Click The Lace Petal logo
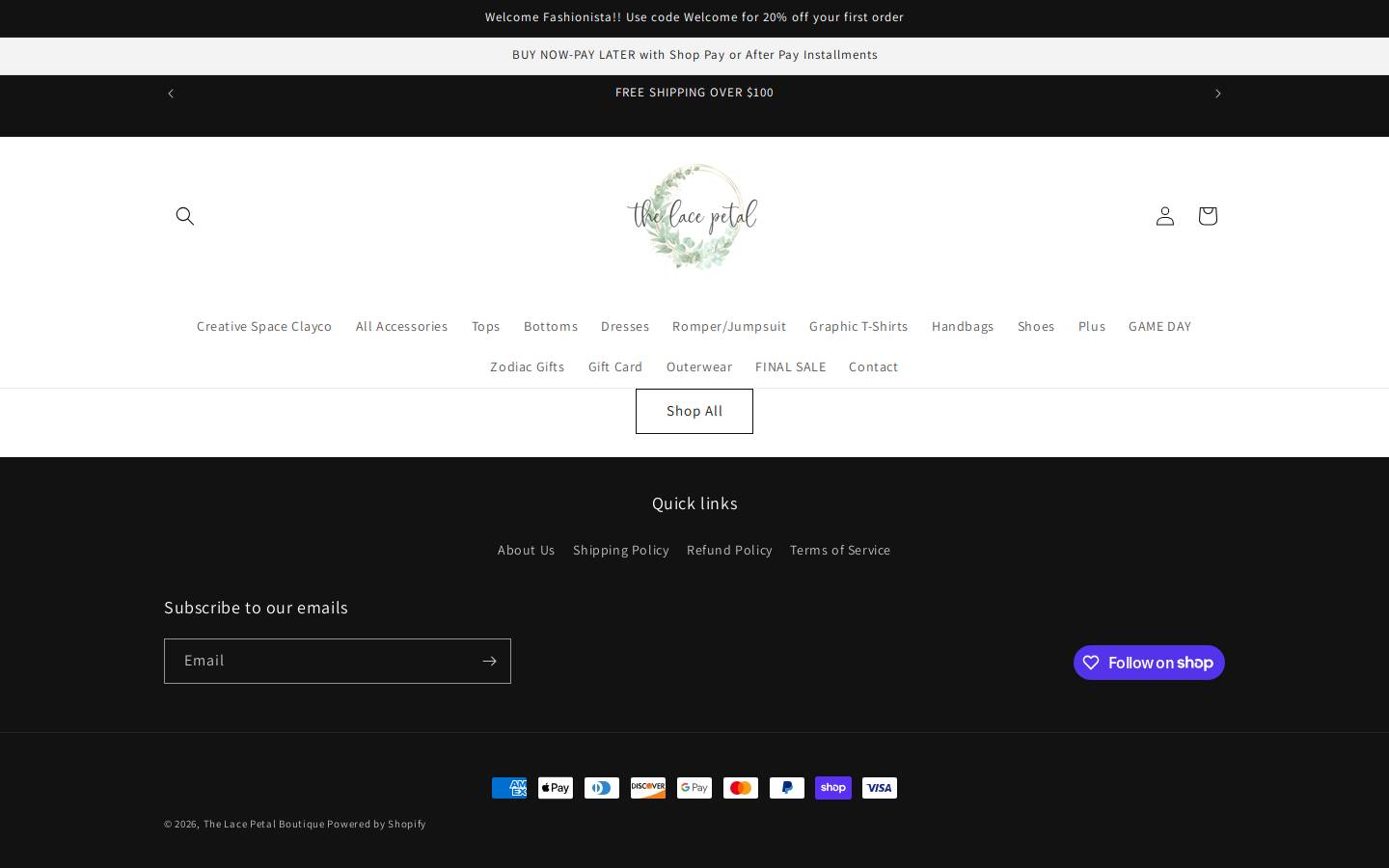1389x868 pixels. pos(693,217)
